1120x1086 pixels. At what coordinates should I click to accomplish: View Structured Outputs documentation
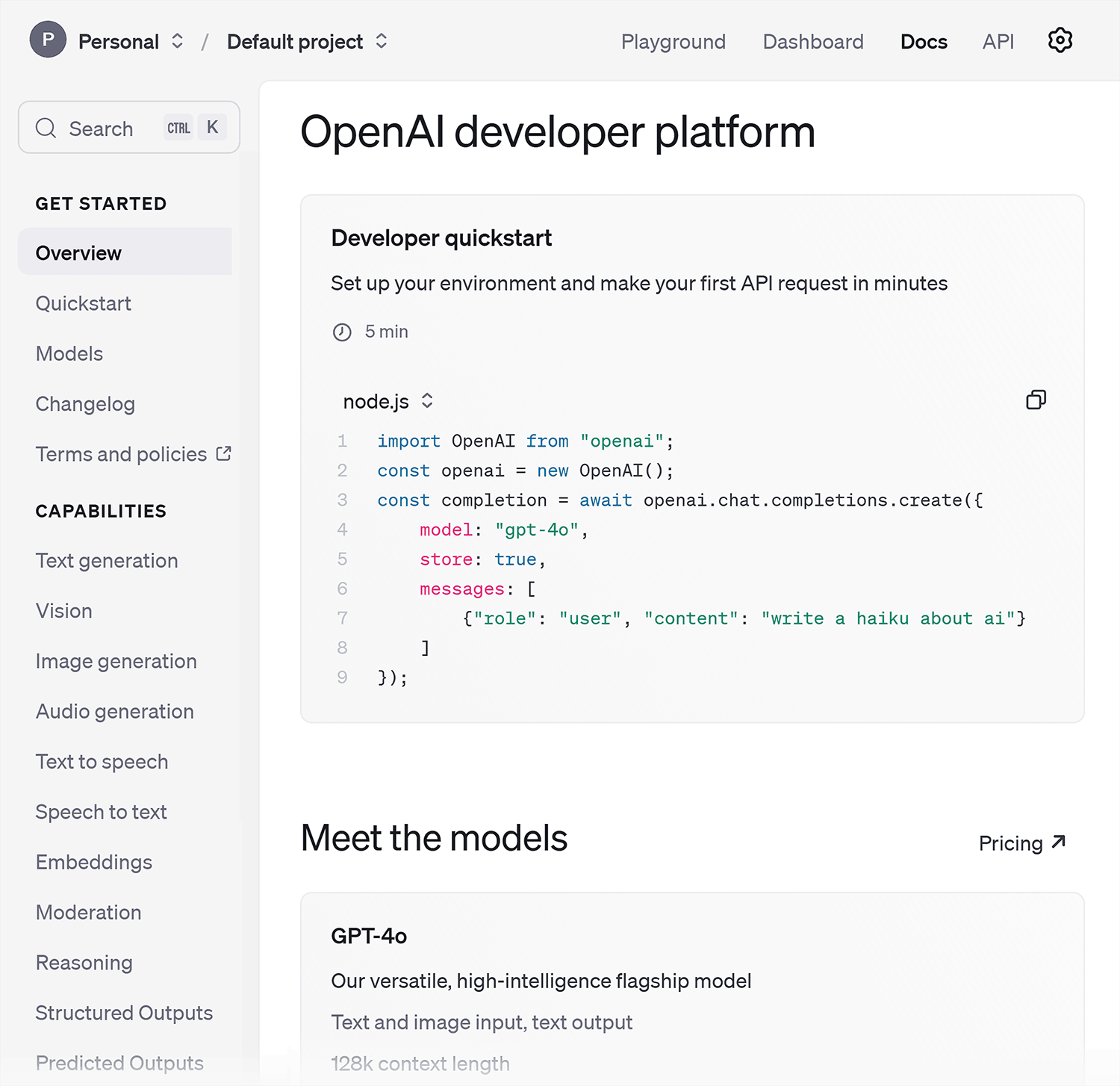click(x=125, y=1013)
